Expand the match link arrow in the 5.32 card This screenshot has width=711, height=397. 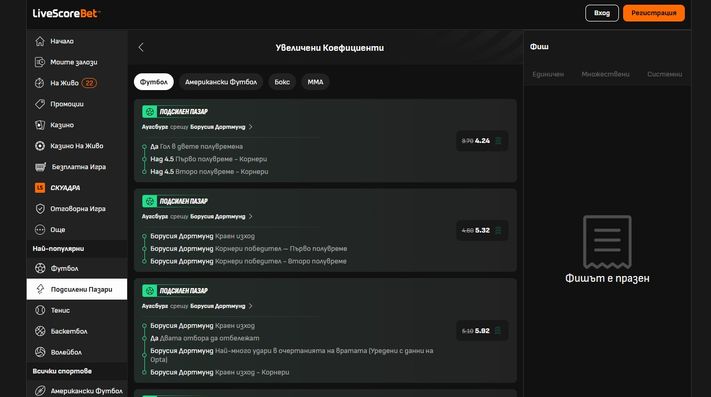click(251, 217)
